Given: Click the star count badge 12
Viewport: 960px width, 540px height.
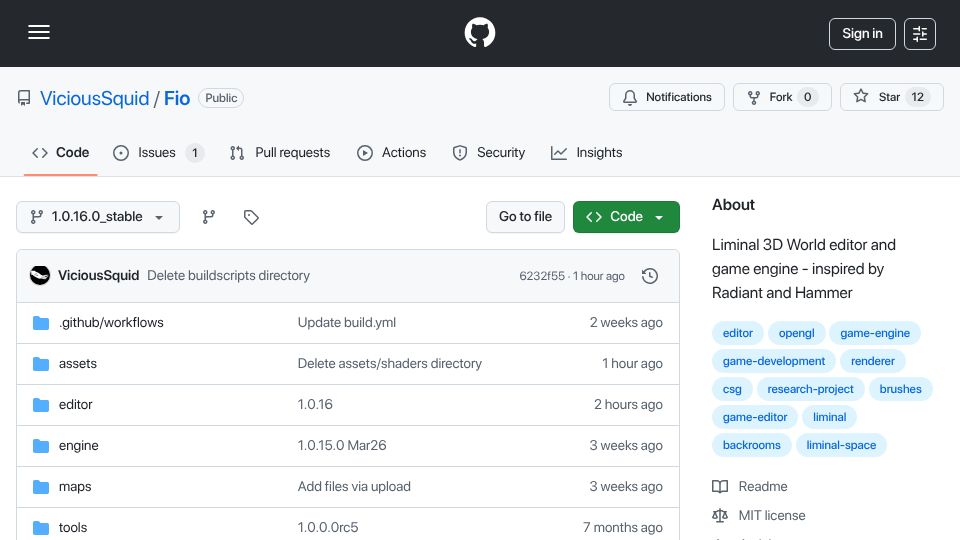Looking at the screenshot, I should tap(917, 97).
